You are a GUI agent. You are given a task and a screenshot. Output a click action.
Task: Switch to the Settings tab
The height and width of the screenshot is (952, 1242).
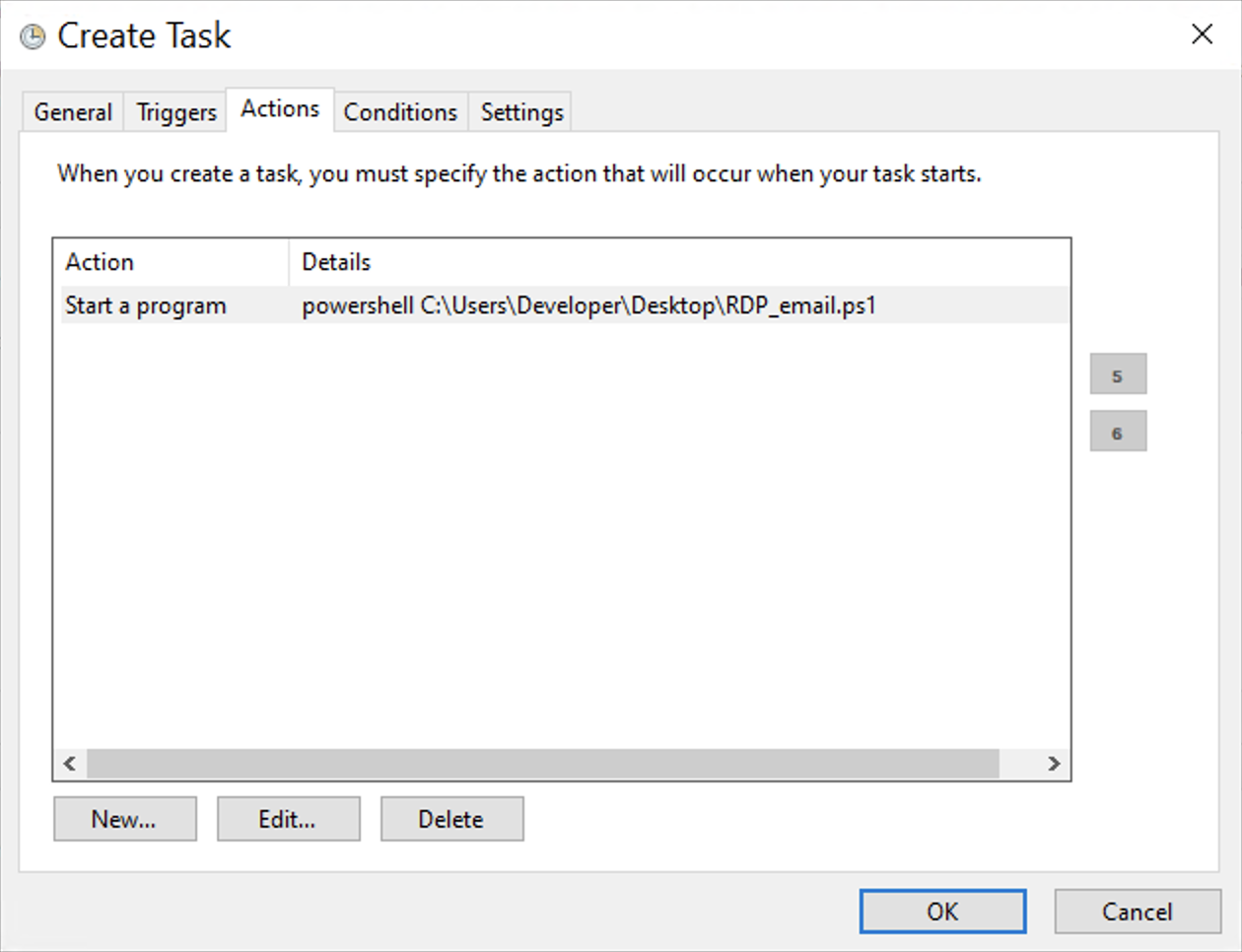point(519,111)
